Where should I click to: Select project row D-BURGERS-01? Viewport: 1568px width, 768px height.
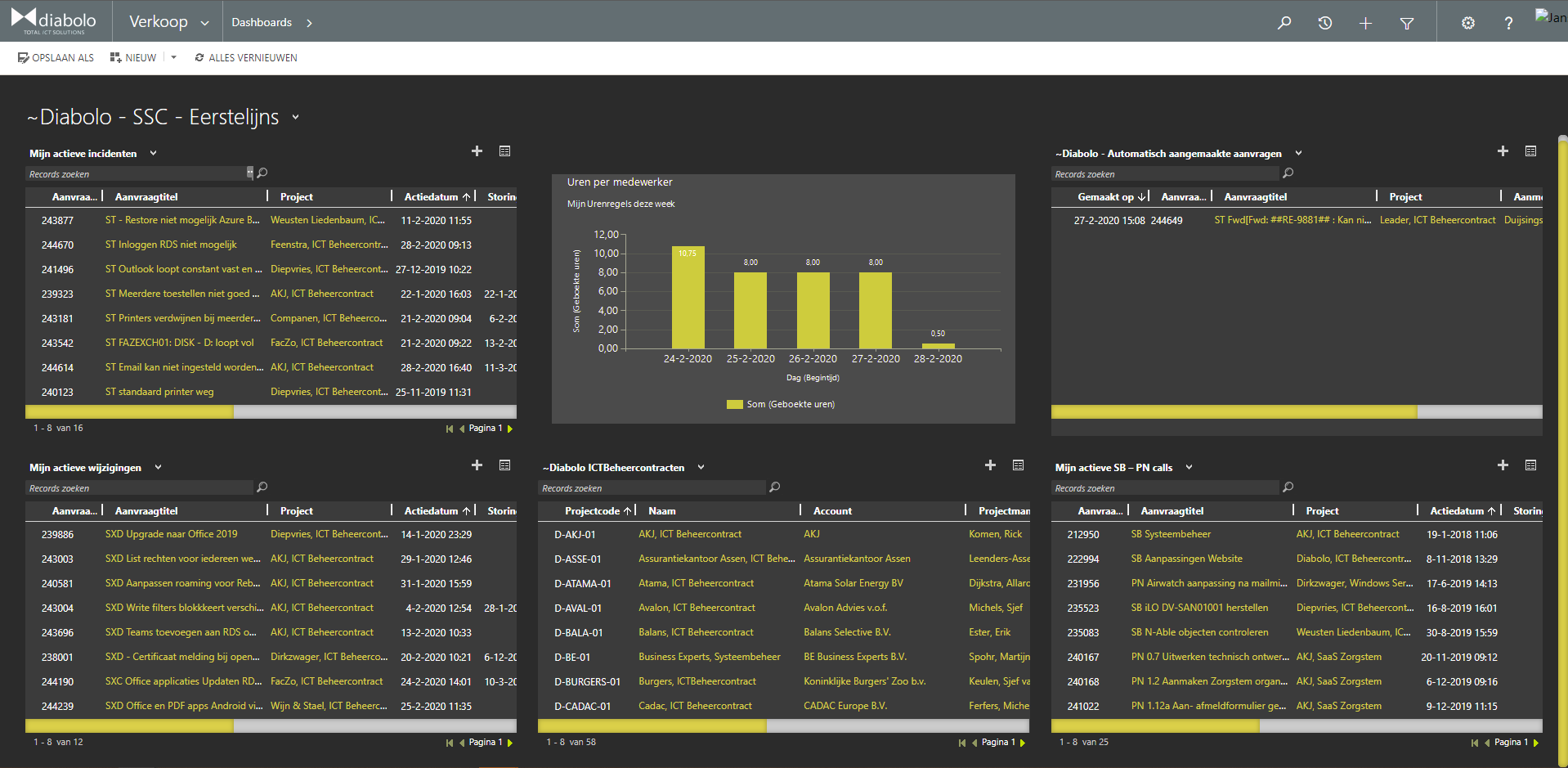pos(783,681)
